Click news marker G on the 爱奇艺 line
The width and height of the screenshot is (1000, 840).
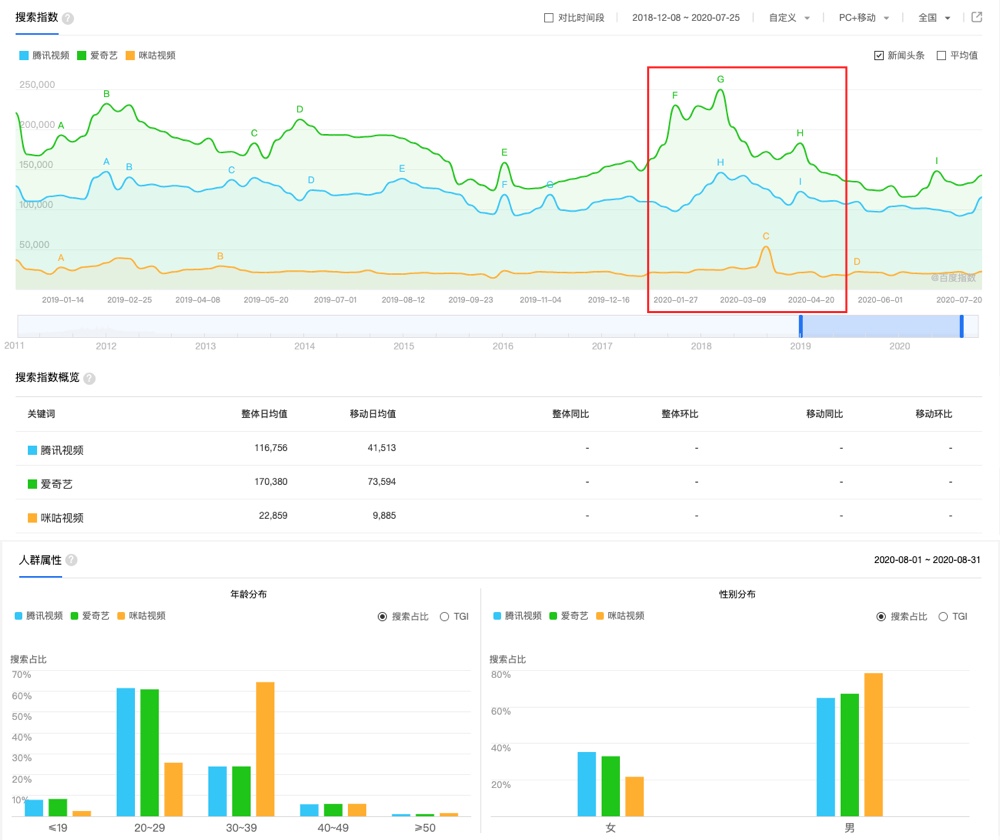(x=721, y=79)
